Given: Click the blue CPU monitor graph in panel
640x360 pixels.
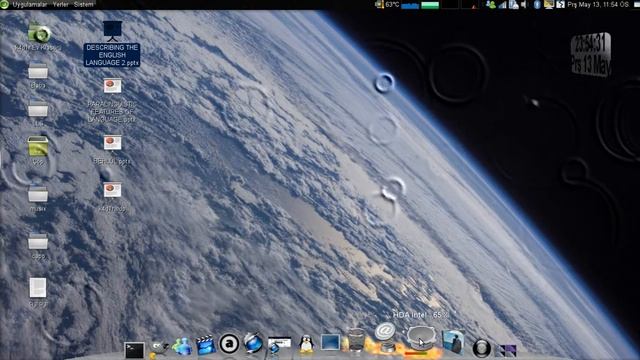Looking at the screenshot, I should (x=410, y=5).
